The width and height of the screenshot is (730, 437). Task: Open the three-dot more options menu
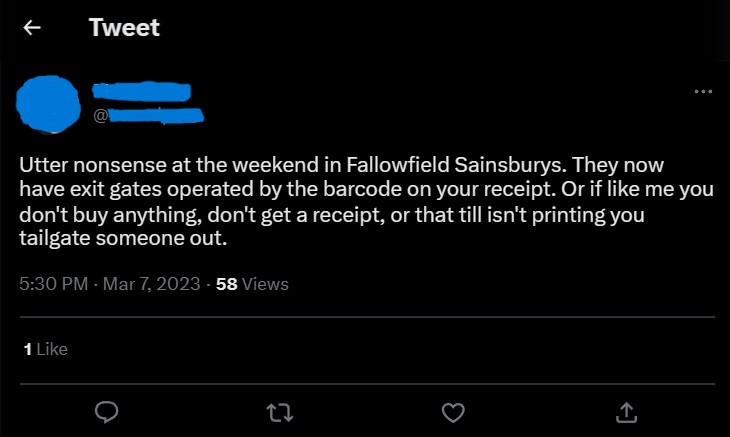[703, 92]
